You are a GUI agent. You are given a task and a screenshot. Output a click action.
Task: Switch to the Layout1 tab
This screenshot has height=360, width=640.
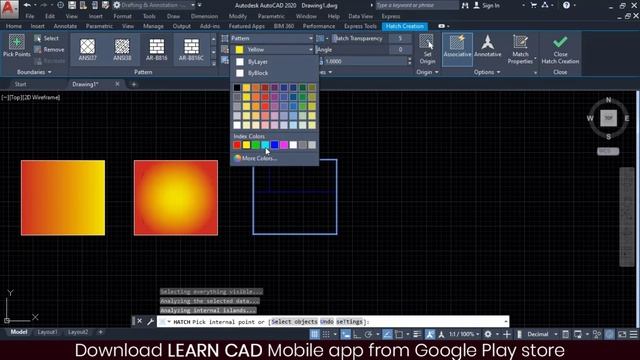[47, 332]
